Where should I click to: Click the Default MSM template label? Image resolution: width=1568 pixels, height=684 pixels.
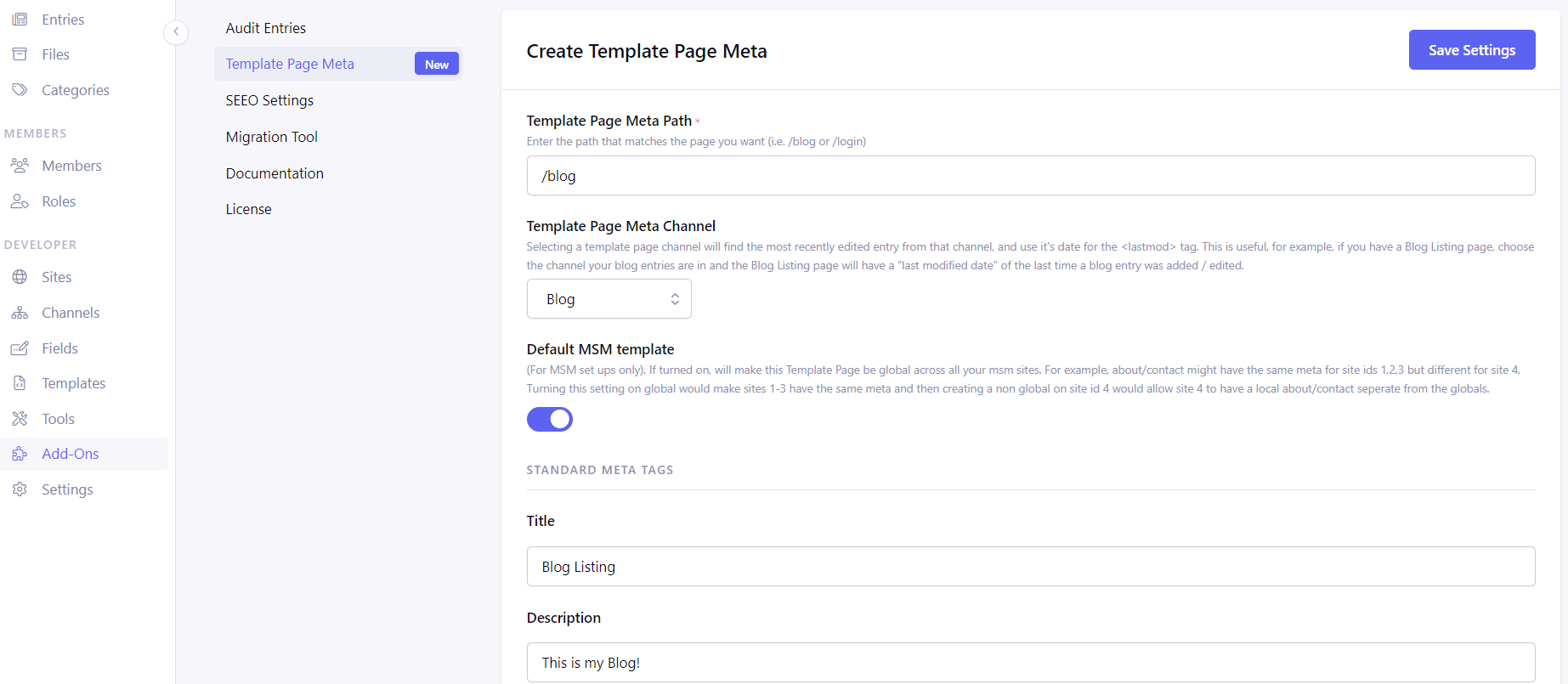coord(600,349)
